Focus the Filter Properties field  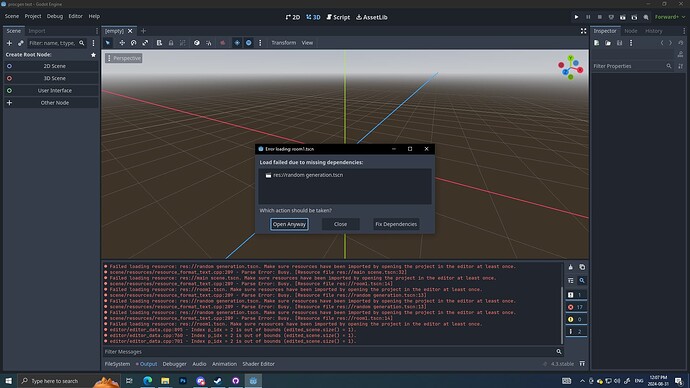pos(632,66)
